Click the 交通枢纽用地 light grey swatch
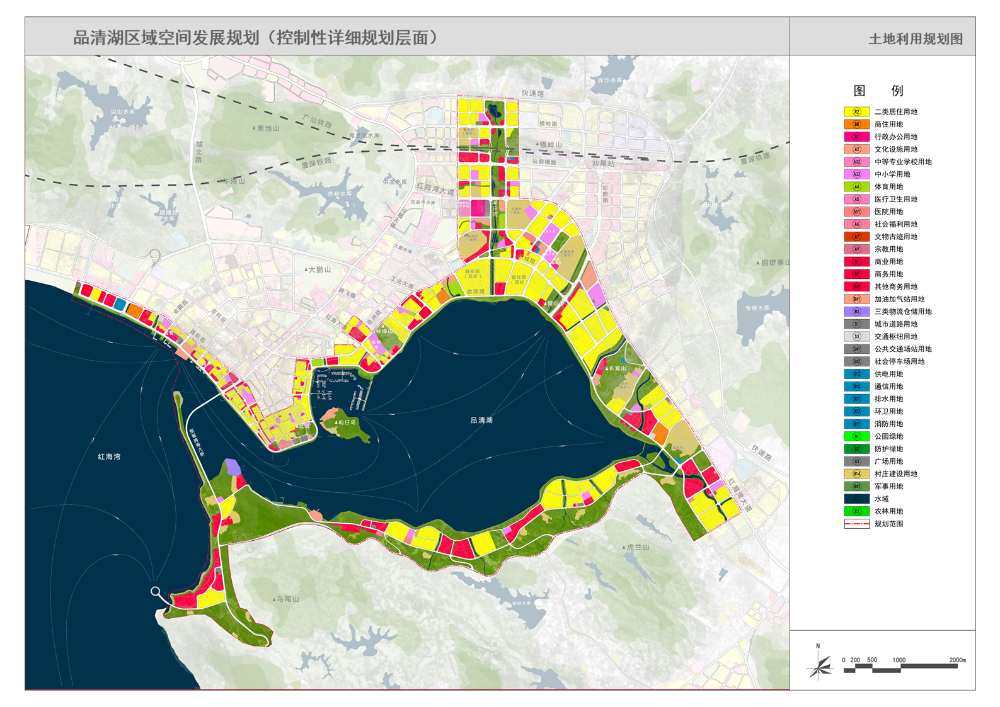Viewport: 1000px width, 707px height. (x=857, y=337)
